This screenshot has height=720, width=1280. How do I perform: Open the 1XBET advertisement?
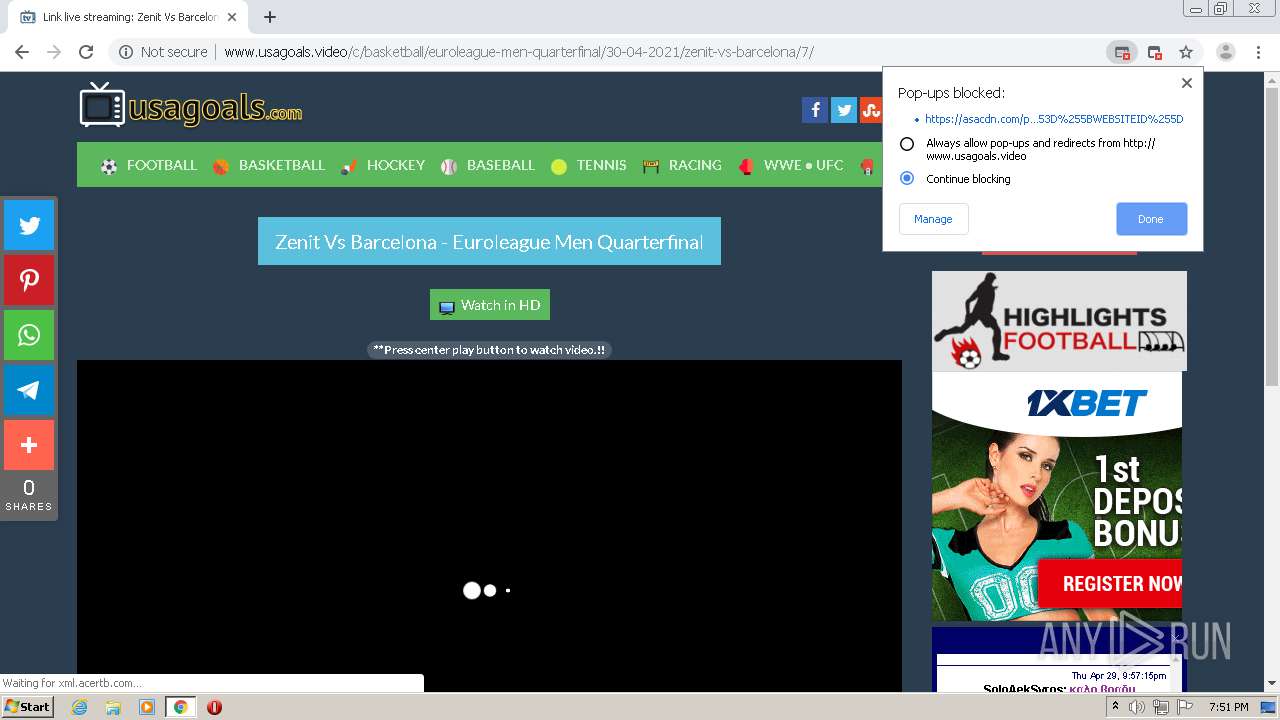(x=1057, y=497)
